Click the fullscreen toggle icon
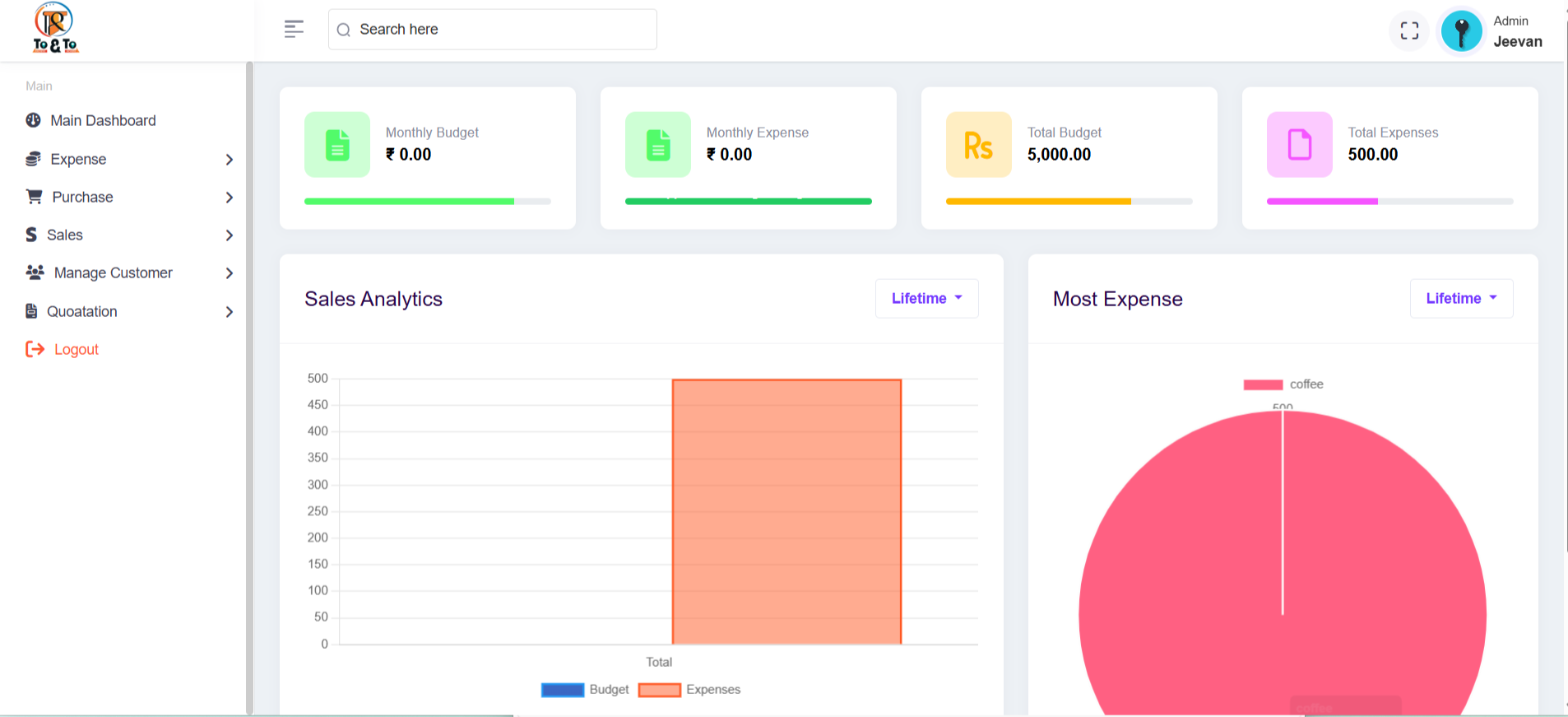 1409,30
